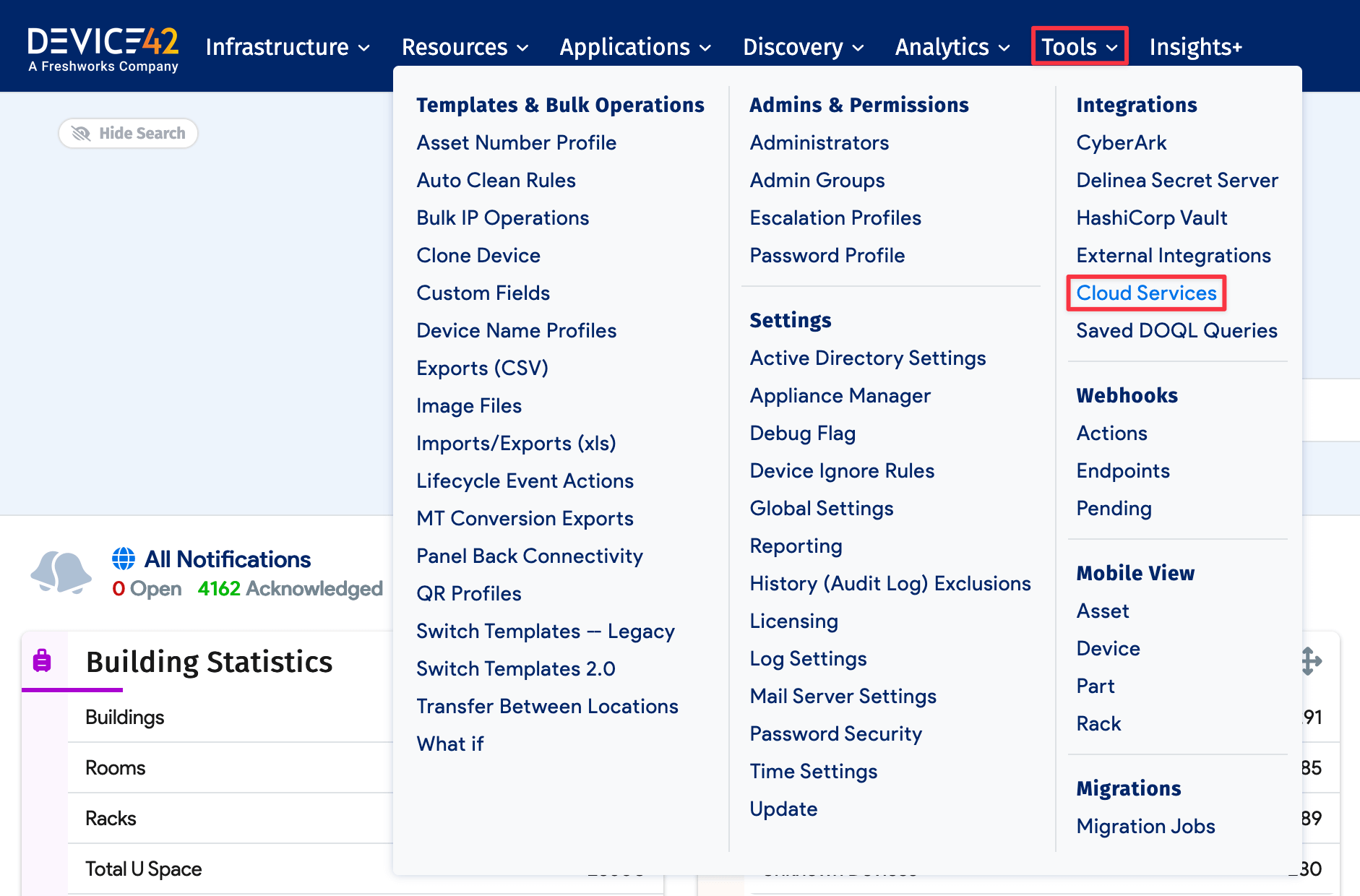This screenshot has width=1360, height=896.
Task: Click the globe icon beside All Notifications
Action: coord(123,558)
